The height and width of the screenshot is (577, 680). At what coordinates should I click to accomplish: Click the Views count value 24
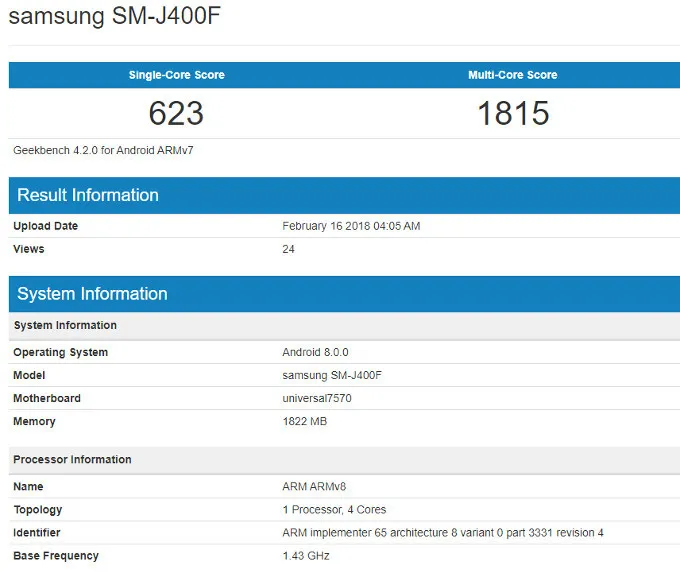click(289, 249)
